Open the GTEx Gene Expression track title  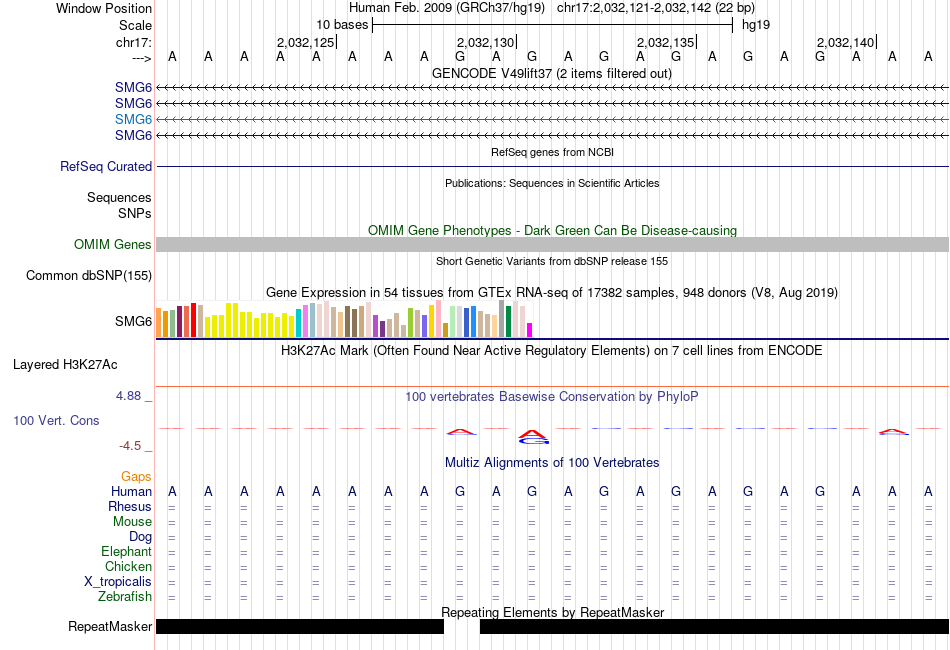(x=552, y=293)
